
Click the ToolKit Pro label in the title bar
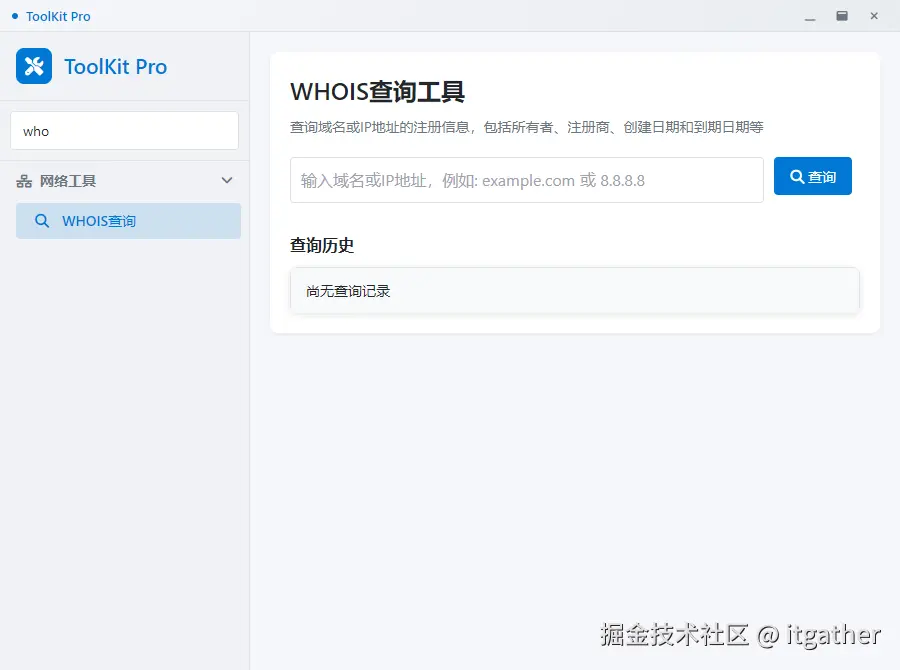57,16
